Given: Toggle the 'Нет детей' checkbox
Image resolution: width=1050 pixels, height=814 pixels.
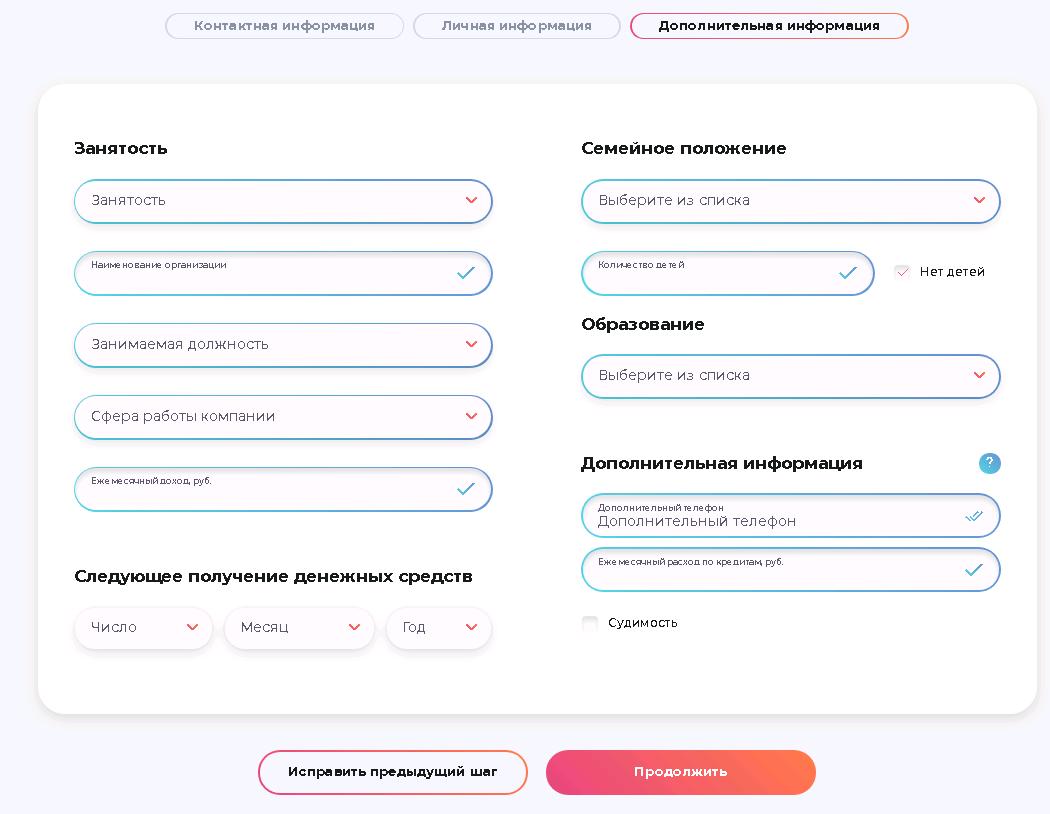Looking at the screenshot, I should (902, 272).
